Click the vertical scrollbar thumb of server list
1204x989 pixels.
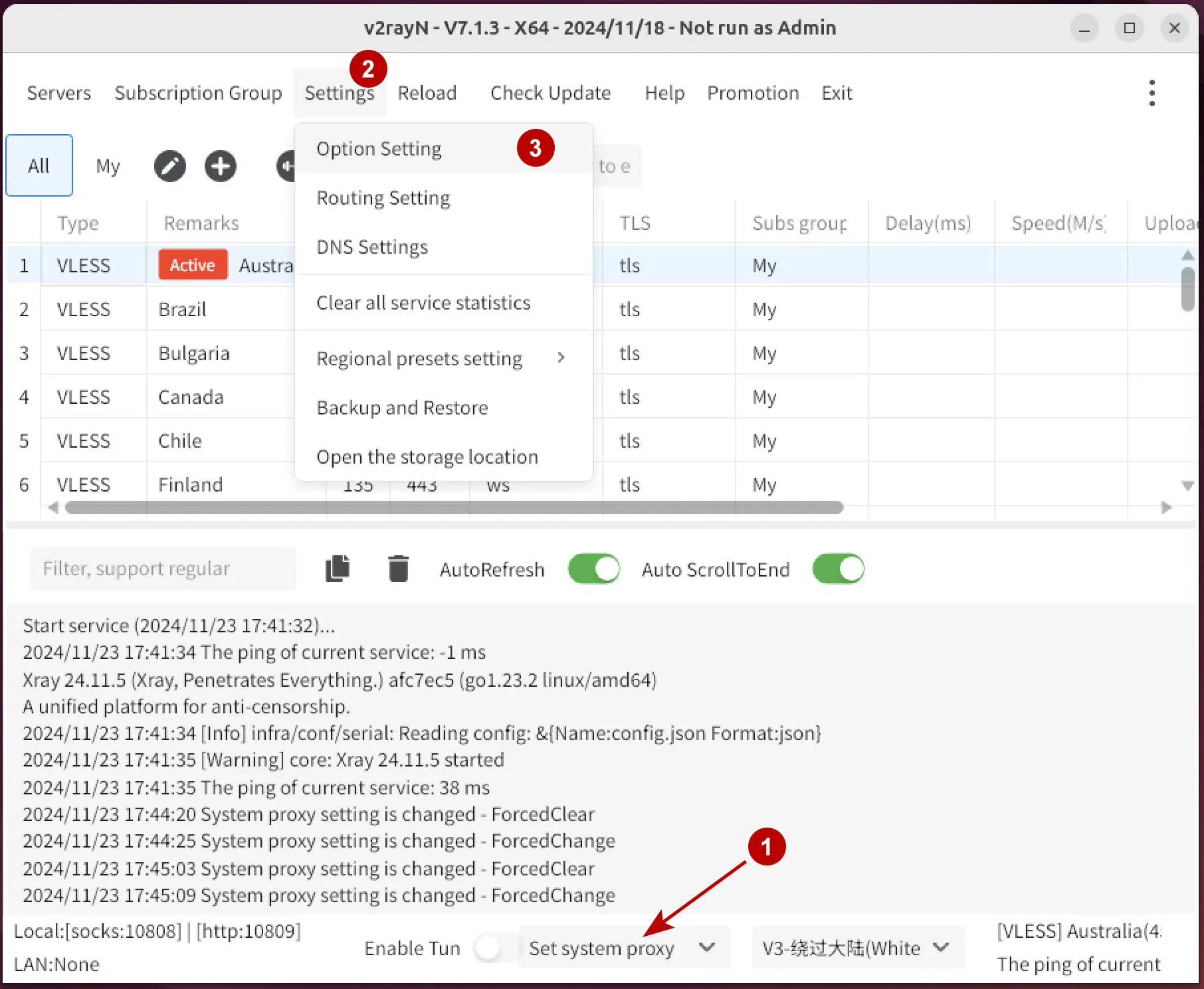click(x=1188, y=289)
